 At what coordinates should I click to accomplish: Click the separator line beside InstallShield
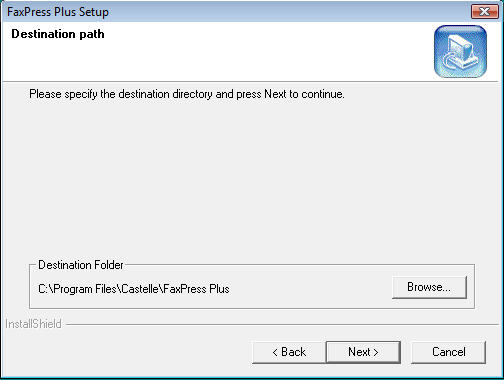pyautogui.click(x=282, y=324)
